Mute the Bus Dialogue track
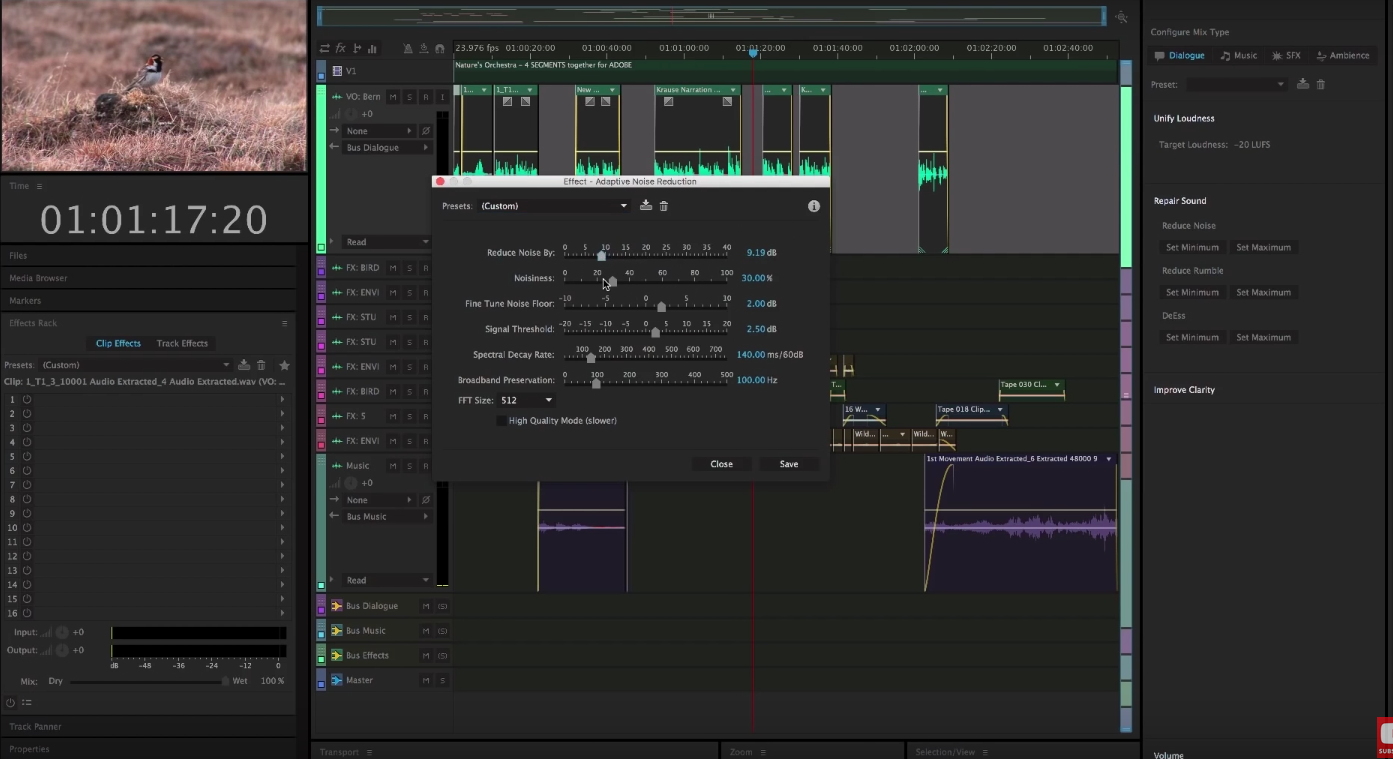 click(x=426, y=606)
